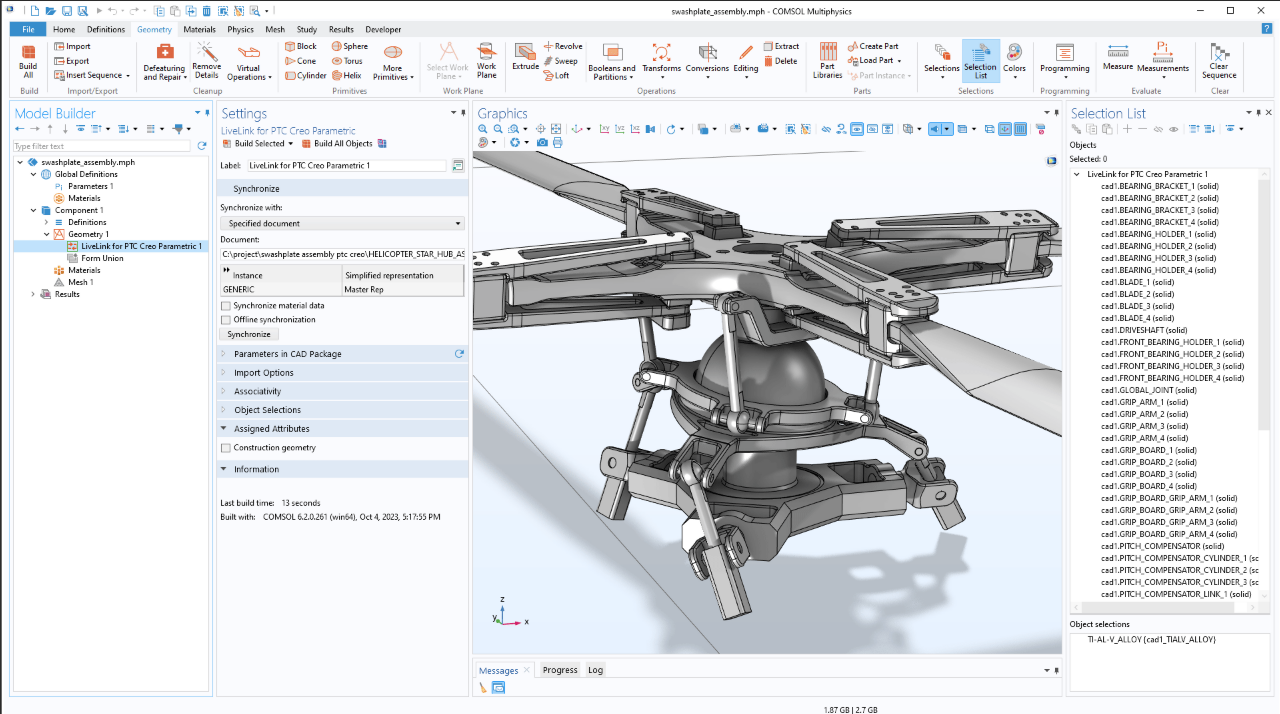Open the Synchronize with dropdown
Image resolution: width=1280 pixels, height=714 pixels.
click(x=342, y=224)
